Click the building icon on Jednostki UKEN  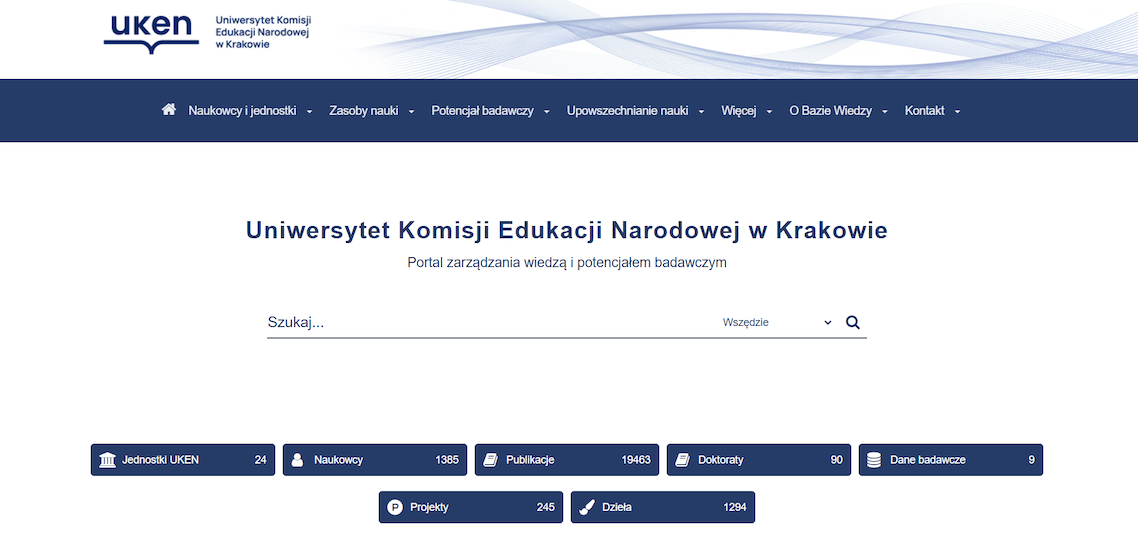107,460
